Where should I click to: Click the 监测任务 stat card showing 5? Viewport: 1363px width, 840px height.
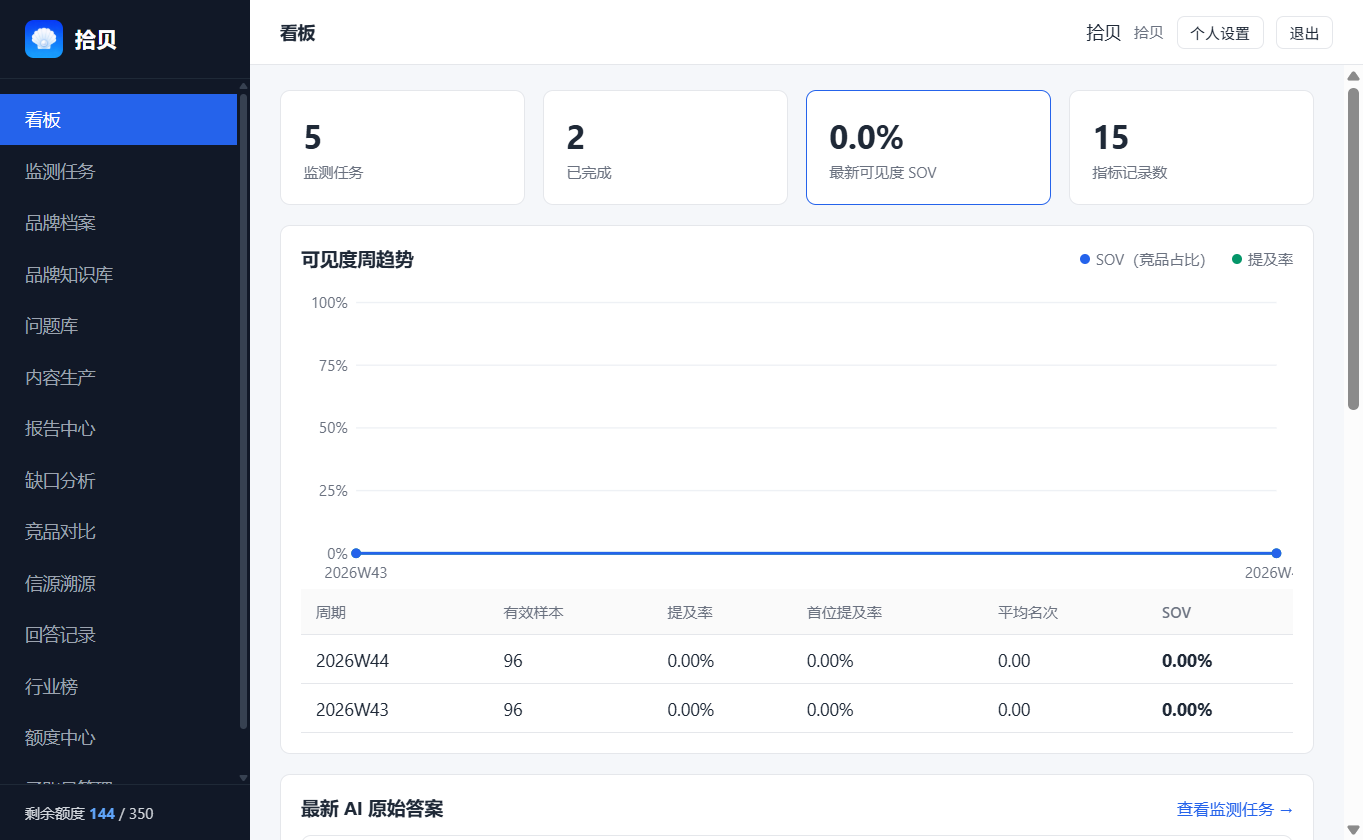(x=402, y=148)
